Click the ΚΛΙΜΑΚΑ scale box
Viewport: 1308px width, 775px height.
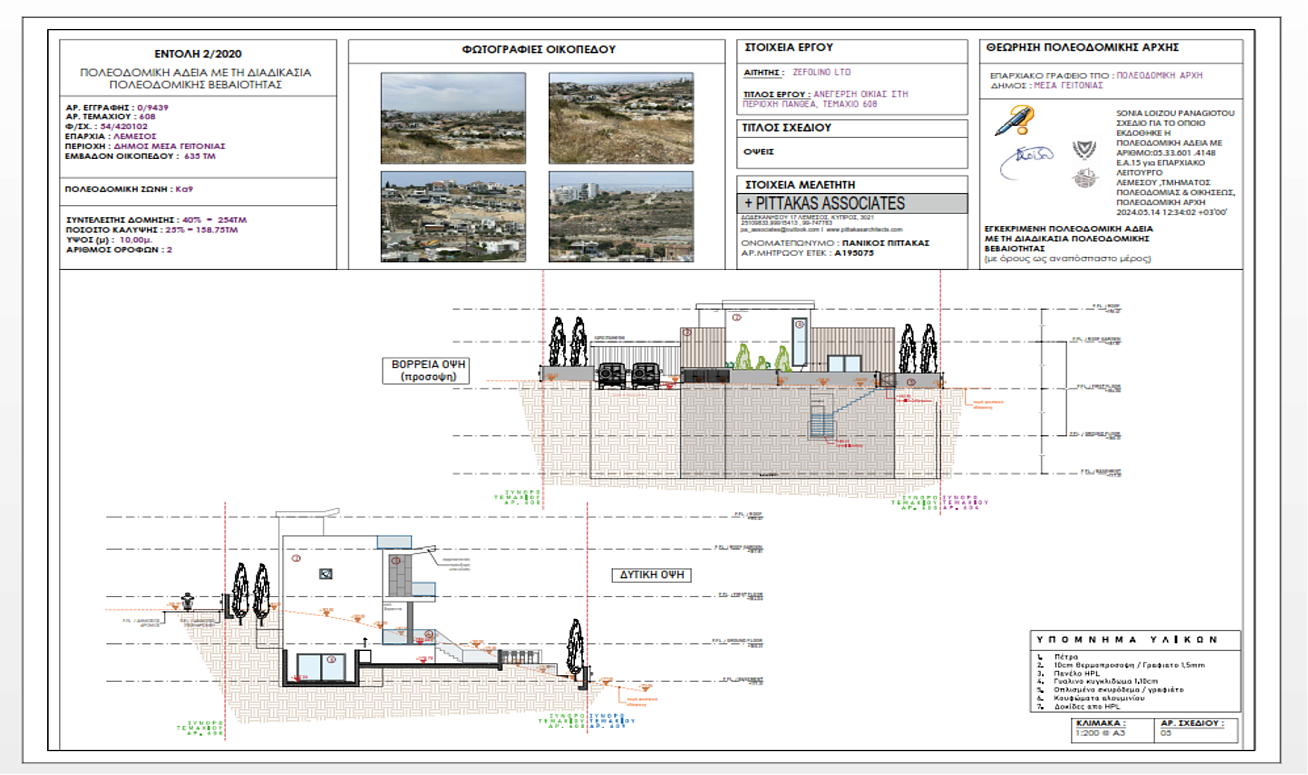pos(1098,729)
